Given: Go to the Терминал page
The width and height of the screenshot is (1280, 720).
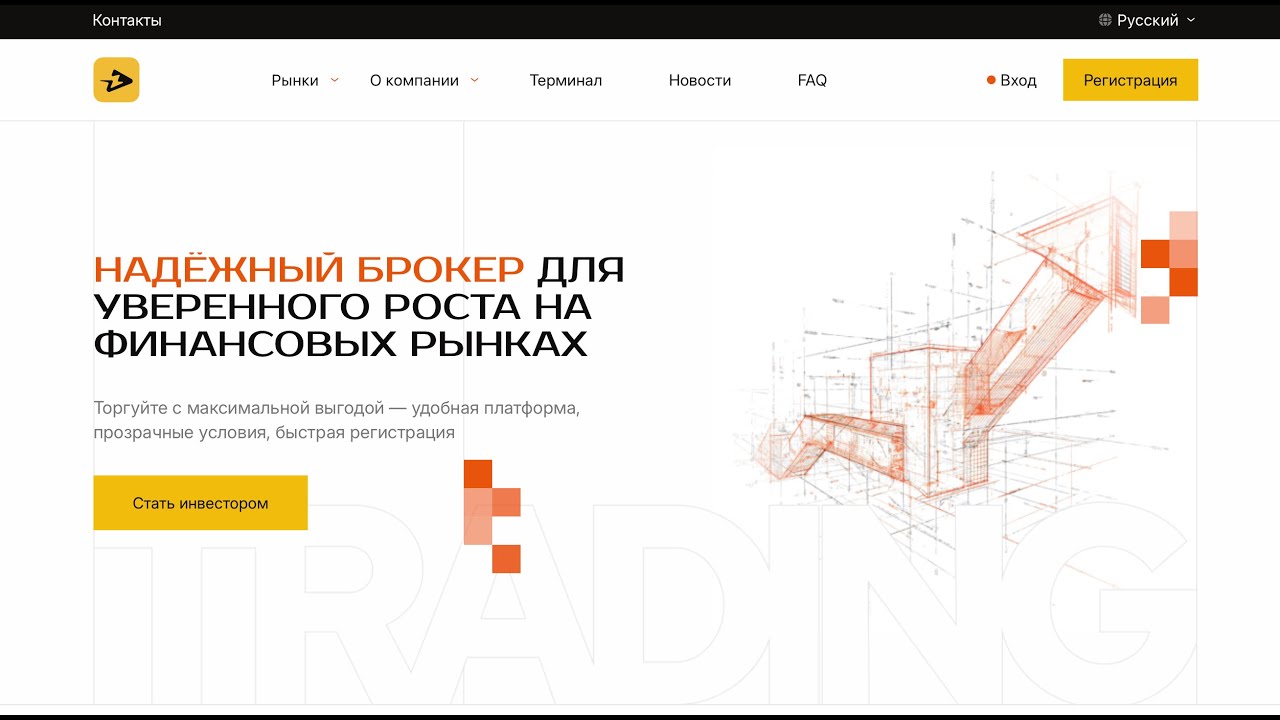Looking at the screenshot, I should point(566,81).
